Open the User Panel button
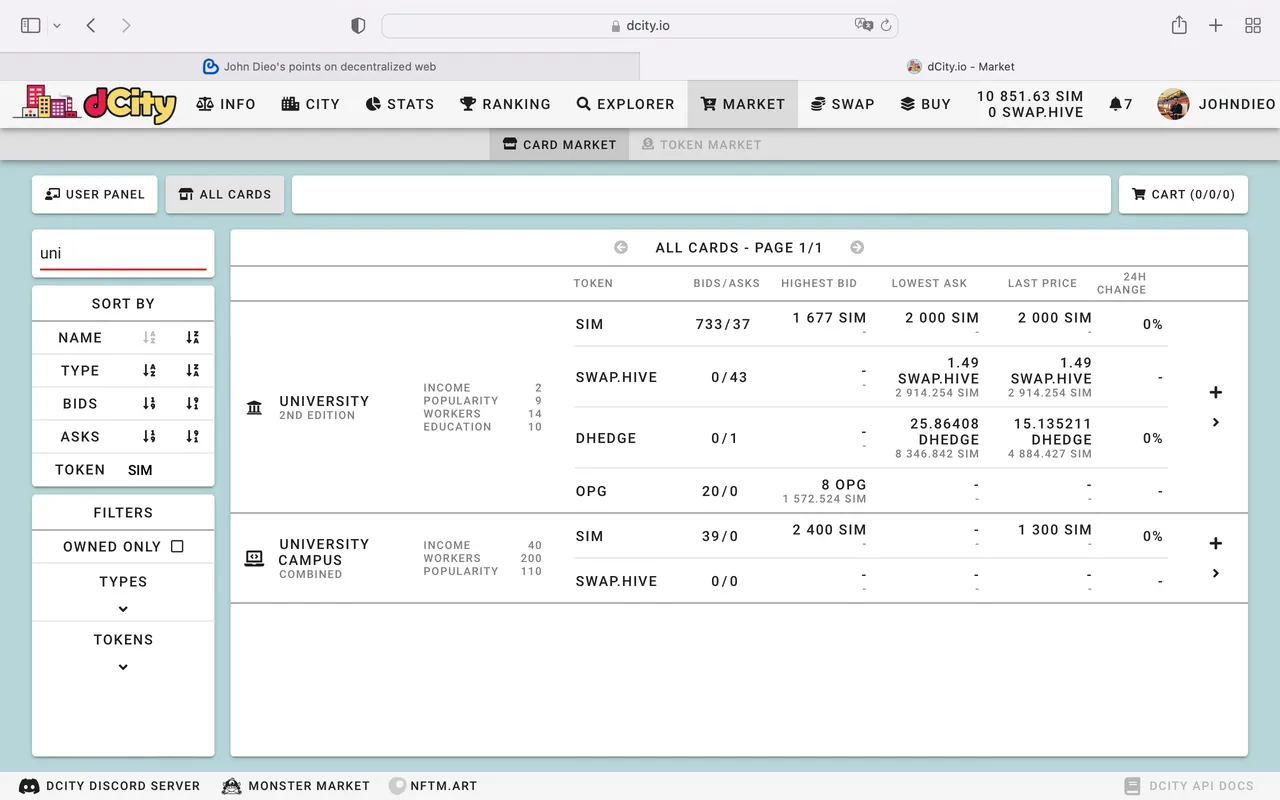 tap(95, 194)
